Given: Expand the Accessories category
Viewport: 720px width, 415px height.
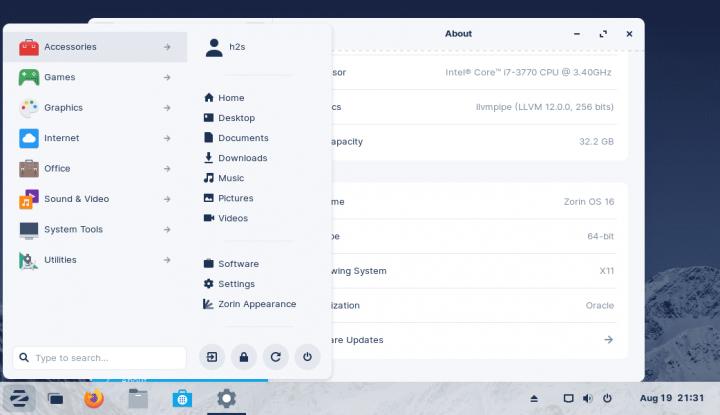Looking at the screenshot, I should coord(95,47).
